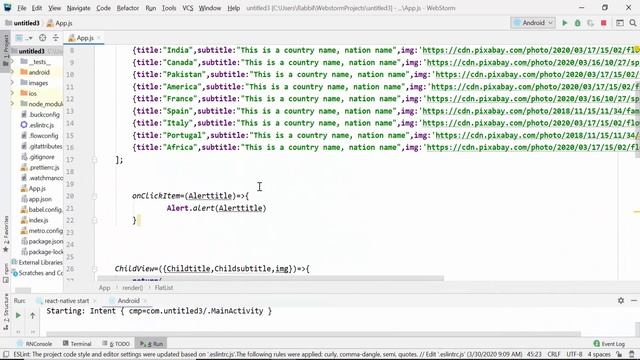Open the Event Log

(x=609, y=344)
